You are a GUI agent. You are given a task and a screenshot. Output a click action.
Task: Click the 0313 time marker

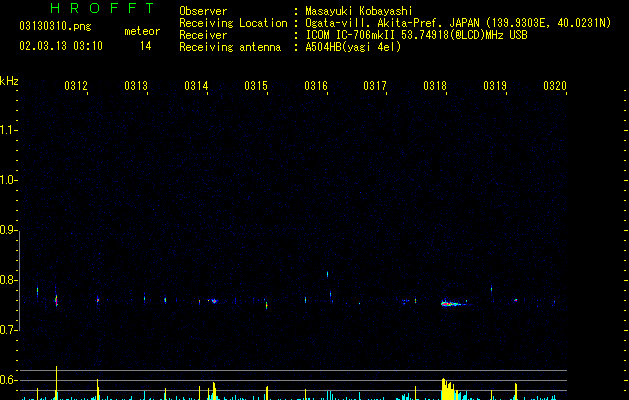point(136,86)
